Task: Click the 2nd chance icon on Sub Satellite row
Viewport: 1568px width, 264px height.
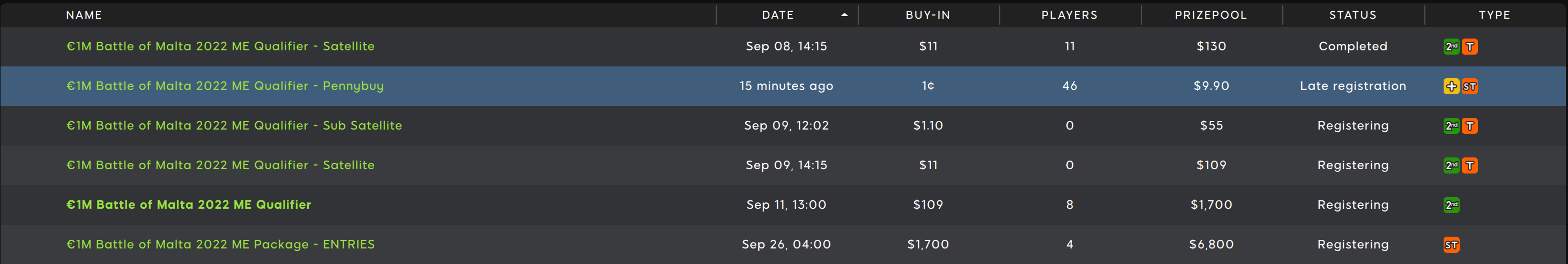Action: tap(1451, 126)
